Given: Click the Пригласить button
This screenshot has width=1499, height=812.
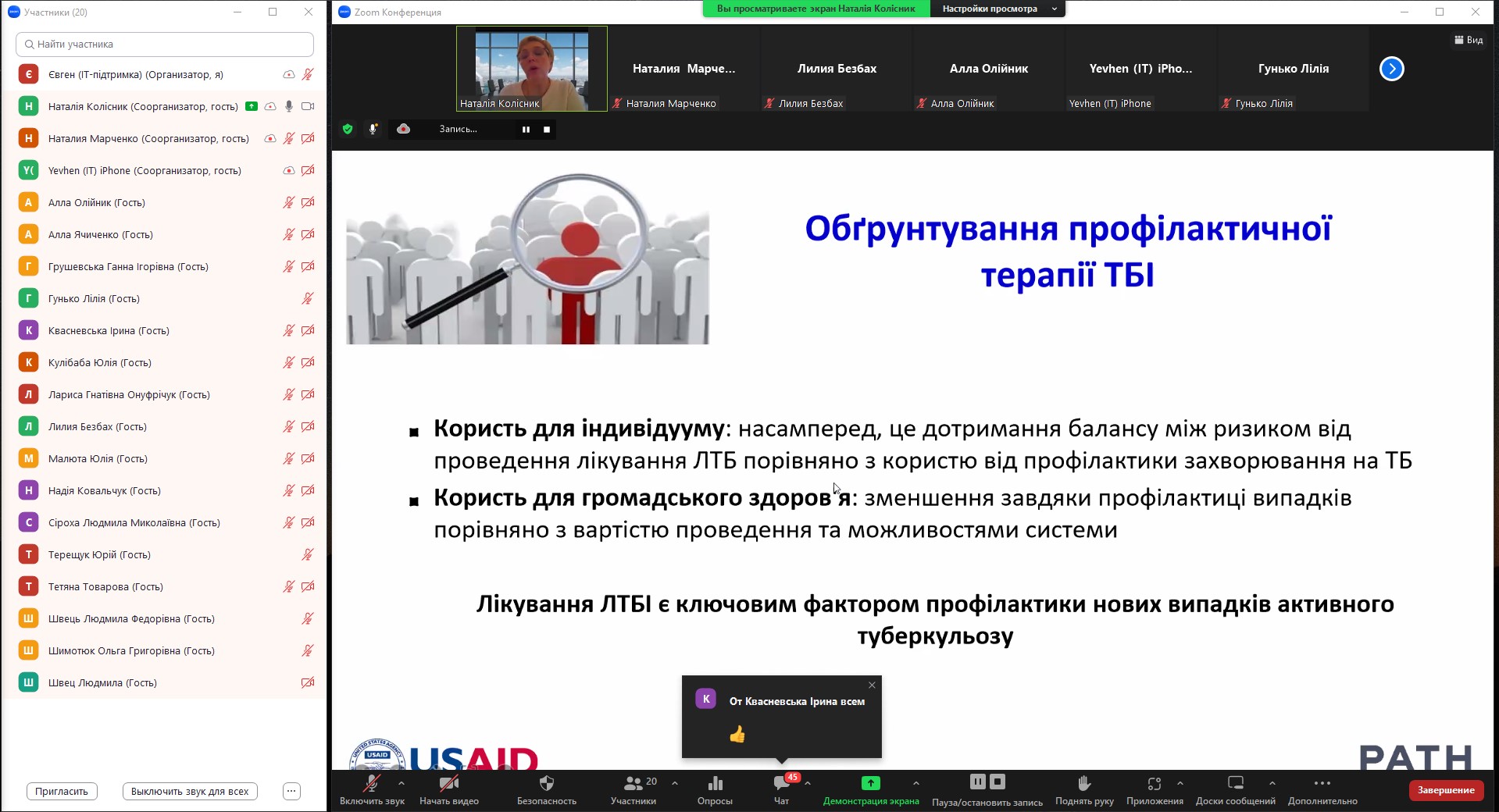Looking at the screenshot, I should click(62, 791).
